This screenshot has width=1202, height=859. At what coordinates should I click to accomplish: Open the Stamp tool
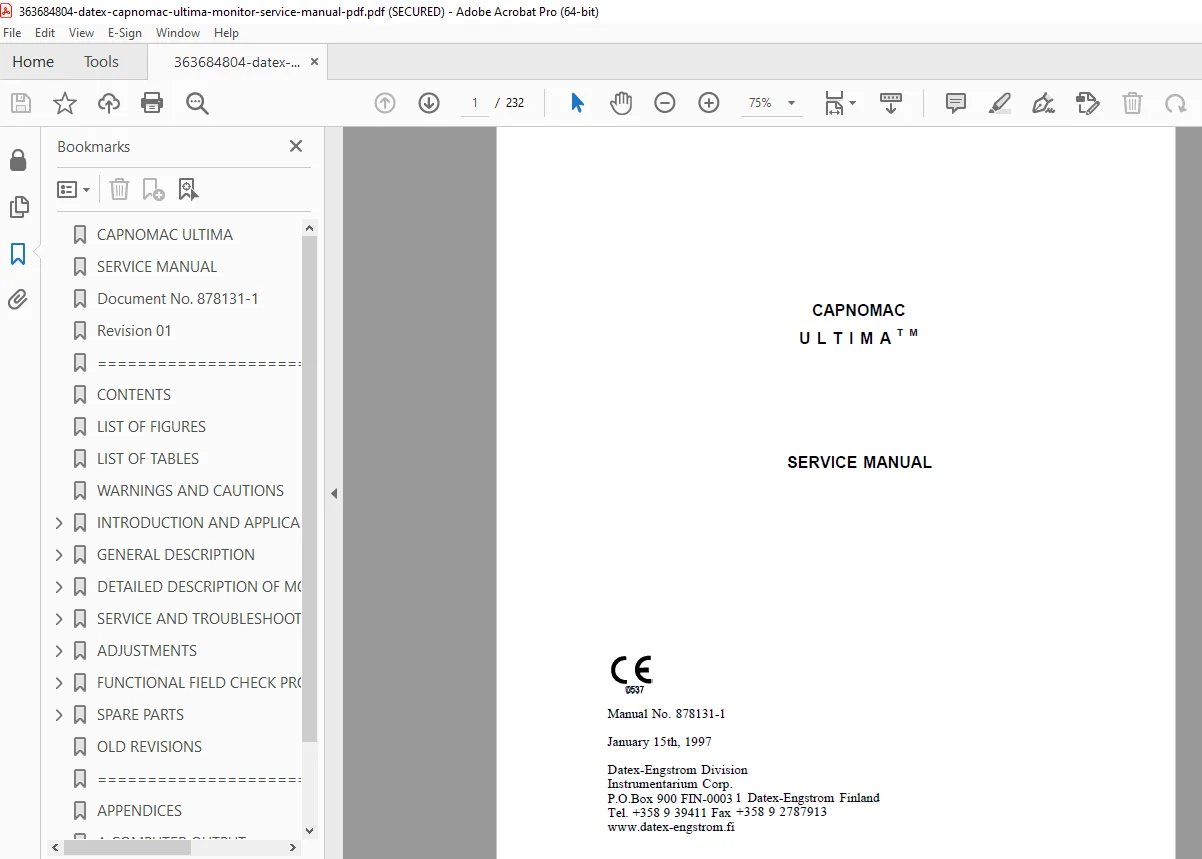click(x=1088, y=103)
